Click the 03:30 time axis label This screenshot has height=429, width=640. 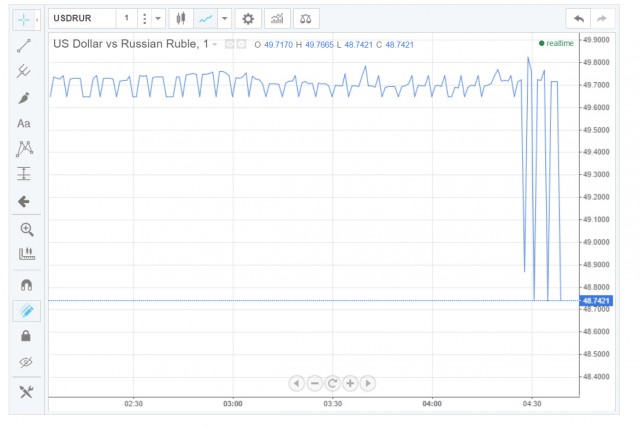[x=333, y=404]
